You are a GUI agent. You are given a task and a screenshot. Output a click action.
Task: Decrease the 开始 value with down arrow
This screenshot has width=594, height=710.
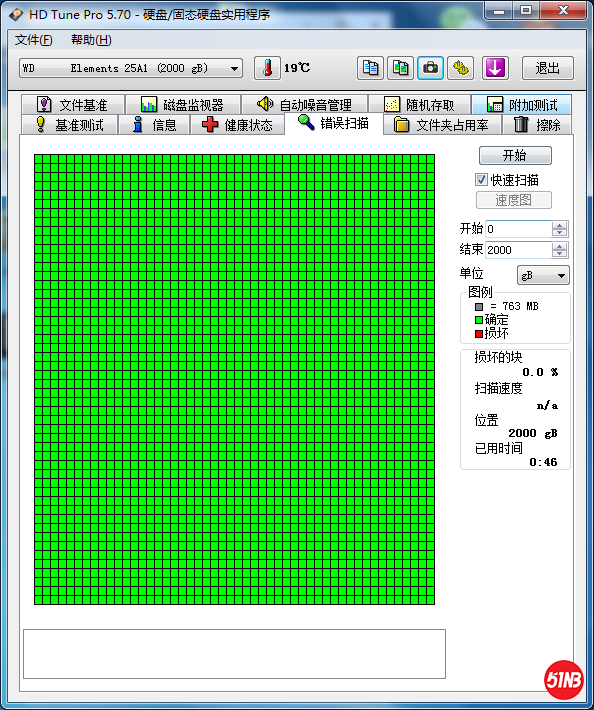point(560,233)
